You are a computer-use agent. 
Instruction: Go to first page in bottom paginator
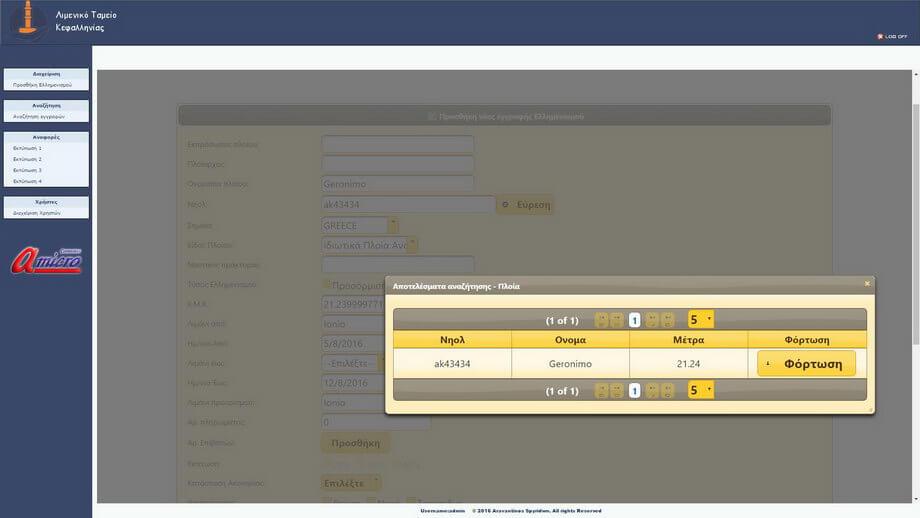pyautogui.click(x=601, y=390)
